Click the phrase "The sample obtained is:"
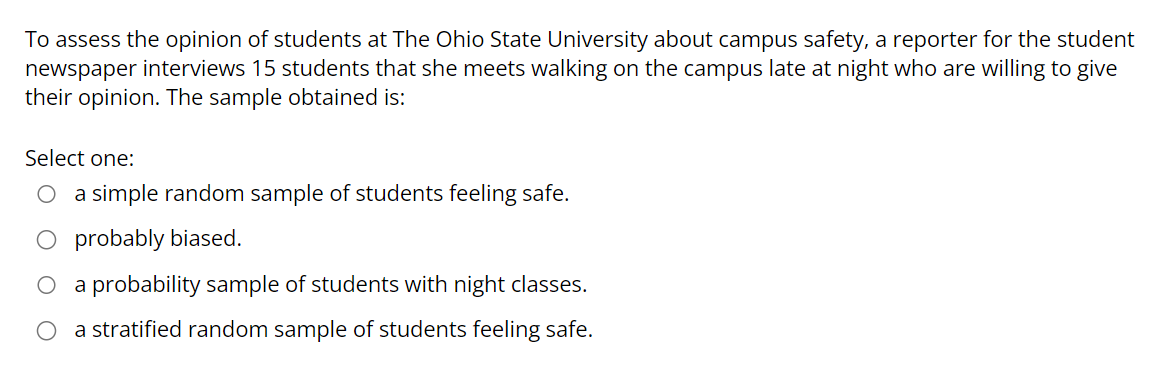 tap(286, 98)
